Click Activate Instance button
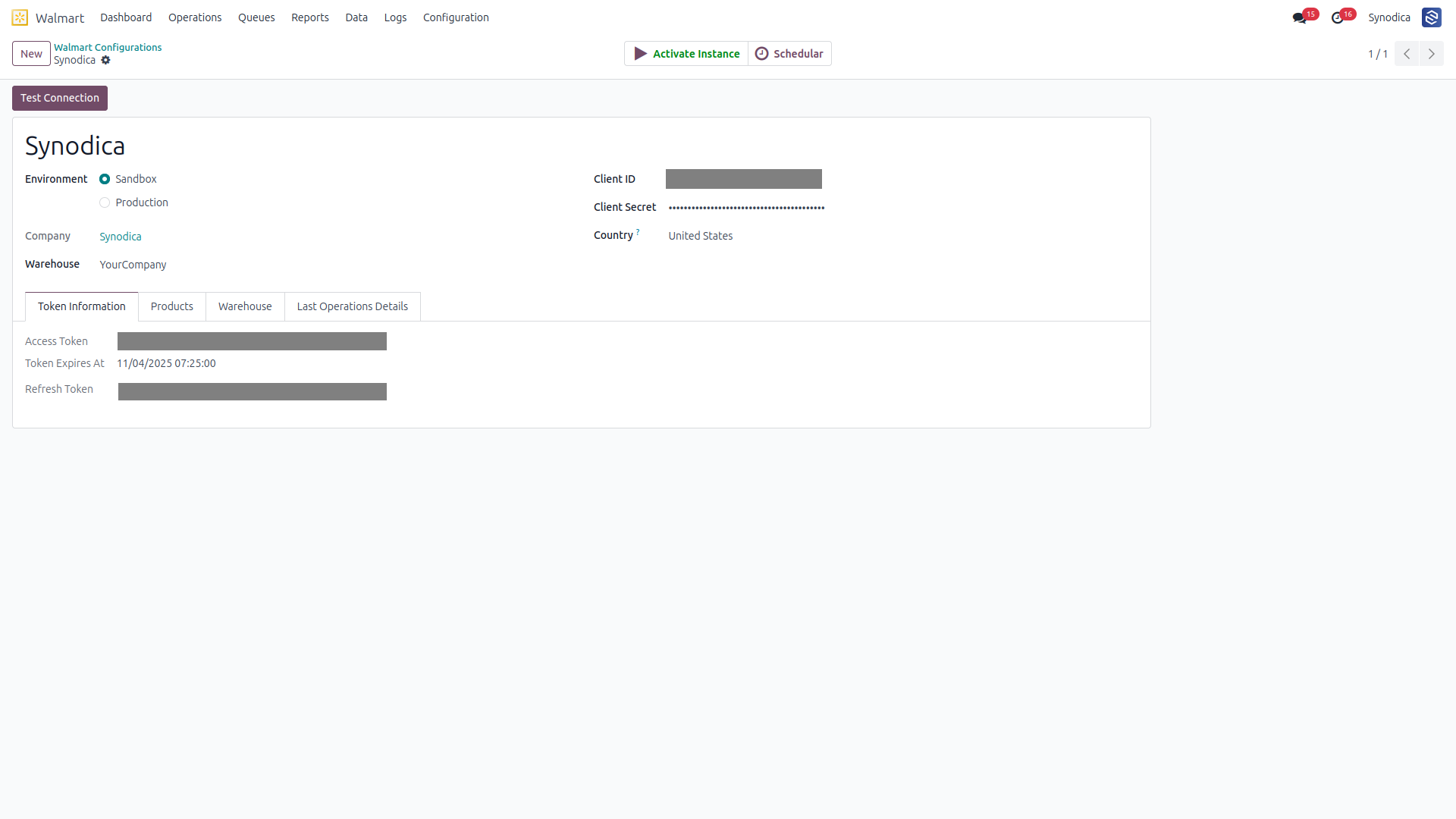The height and width of the screenshot is (819, 1456). coord(686,54)
